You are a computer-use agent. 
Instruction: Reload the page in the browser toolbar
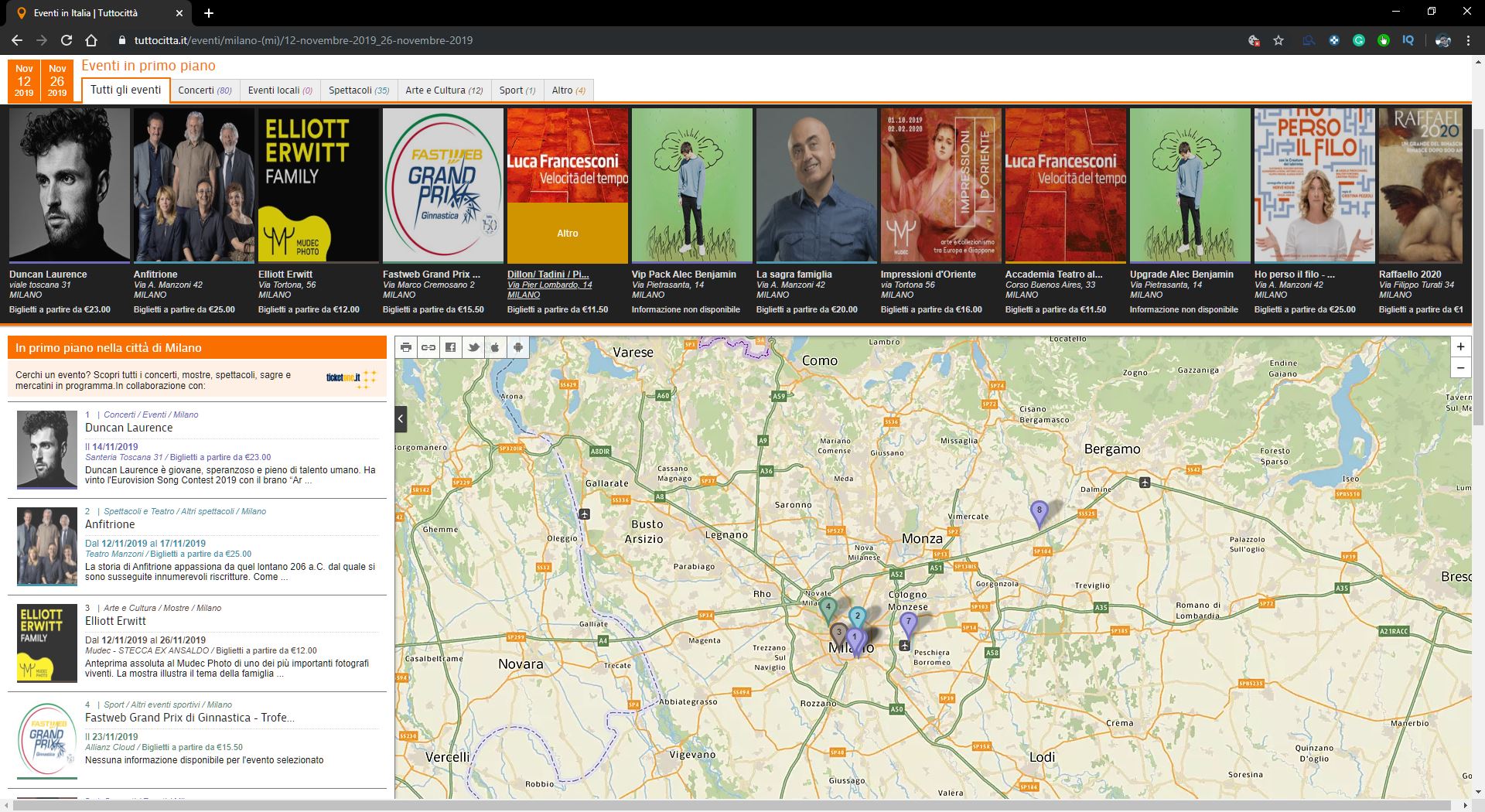click(67, 40)
